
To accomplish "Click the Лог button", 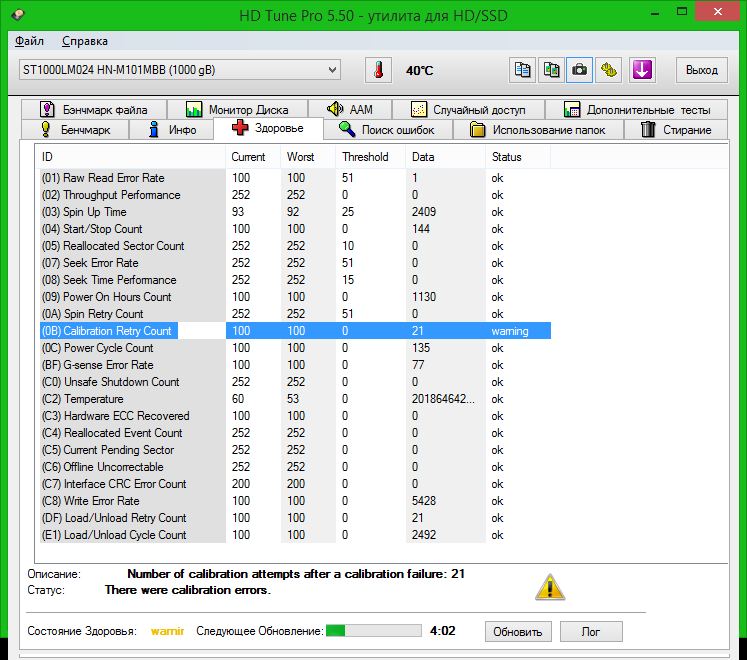I will (x=590, y=632).
